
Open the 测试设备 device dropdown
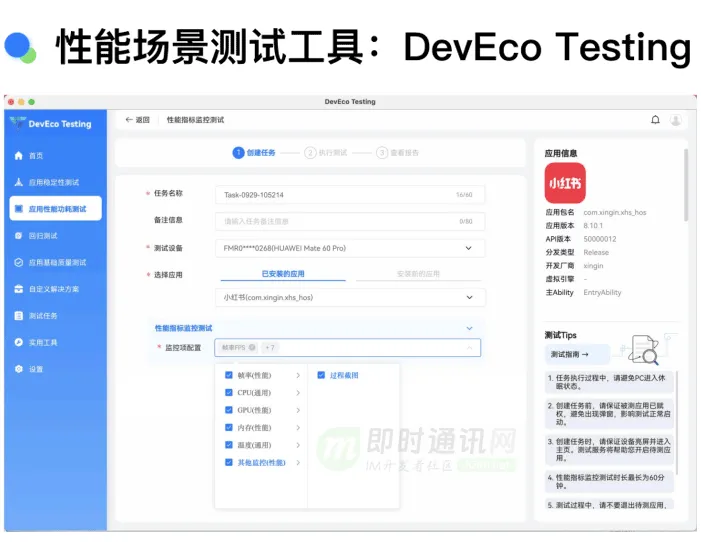pos(350,248)
